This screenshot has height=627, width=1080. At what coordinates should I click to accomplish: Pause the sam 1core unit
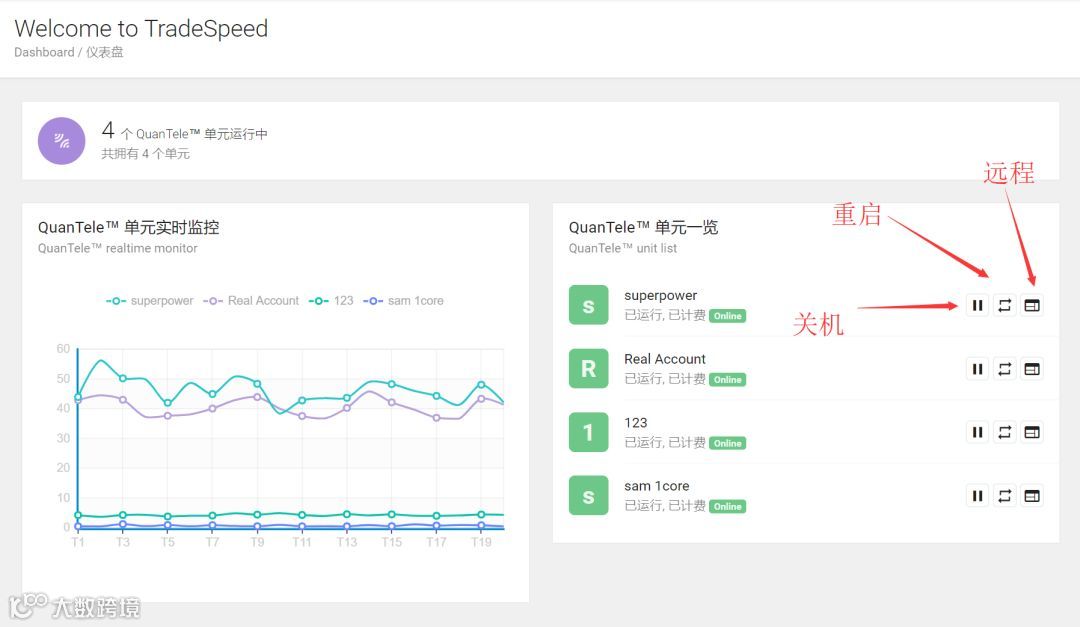pos(977,495)
